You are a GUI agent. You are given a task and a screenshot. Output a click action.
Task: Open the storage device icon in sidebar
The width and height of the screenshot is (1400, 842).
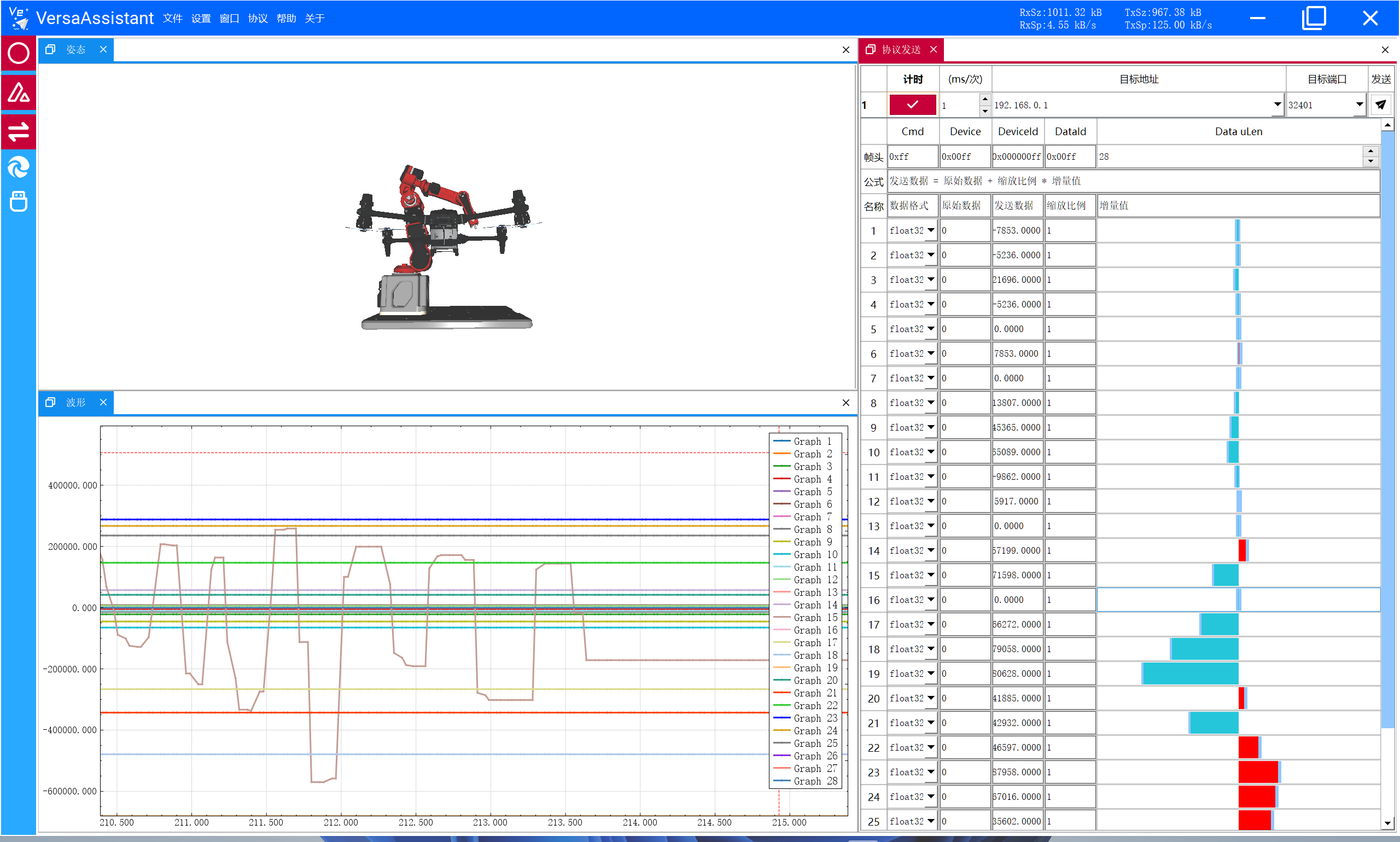click(x=18, y=201)
